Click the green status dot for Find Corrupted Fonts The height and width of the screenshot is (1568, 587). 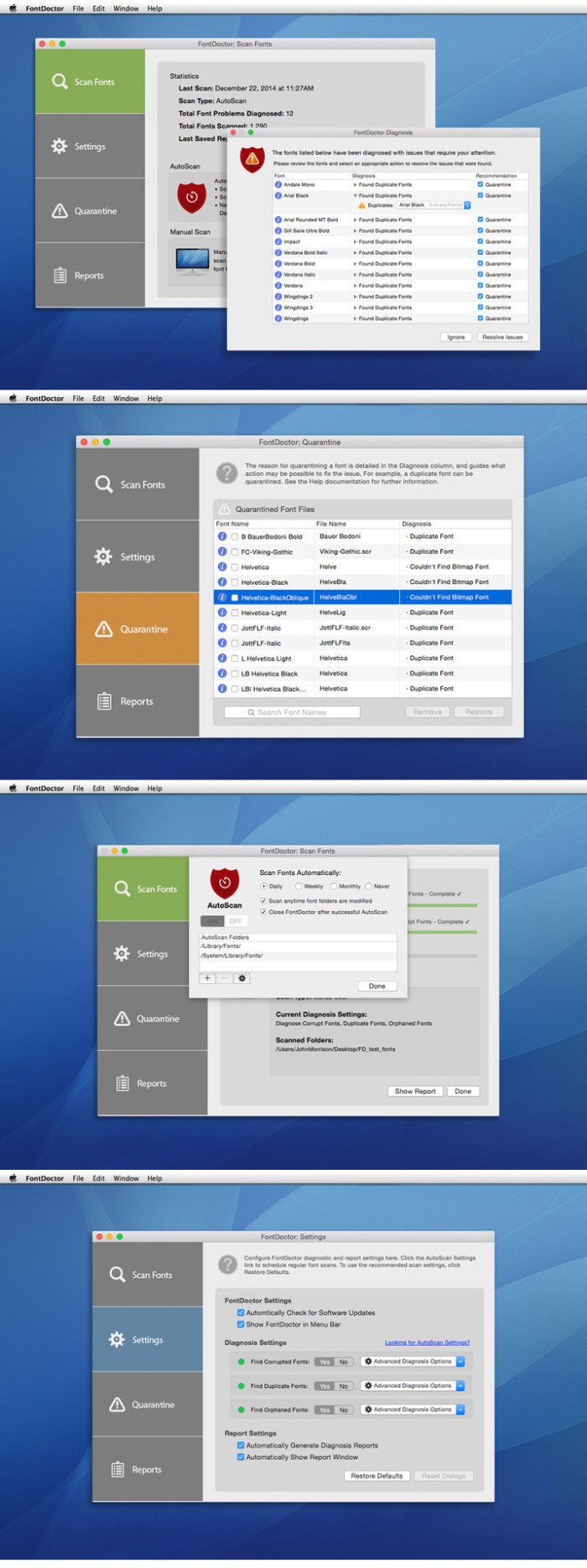point(242,1362)
